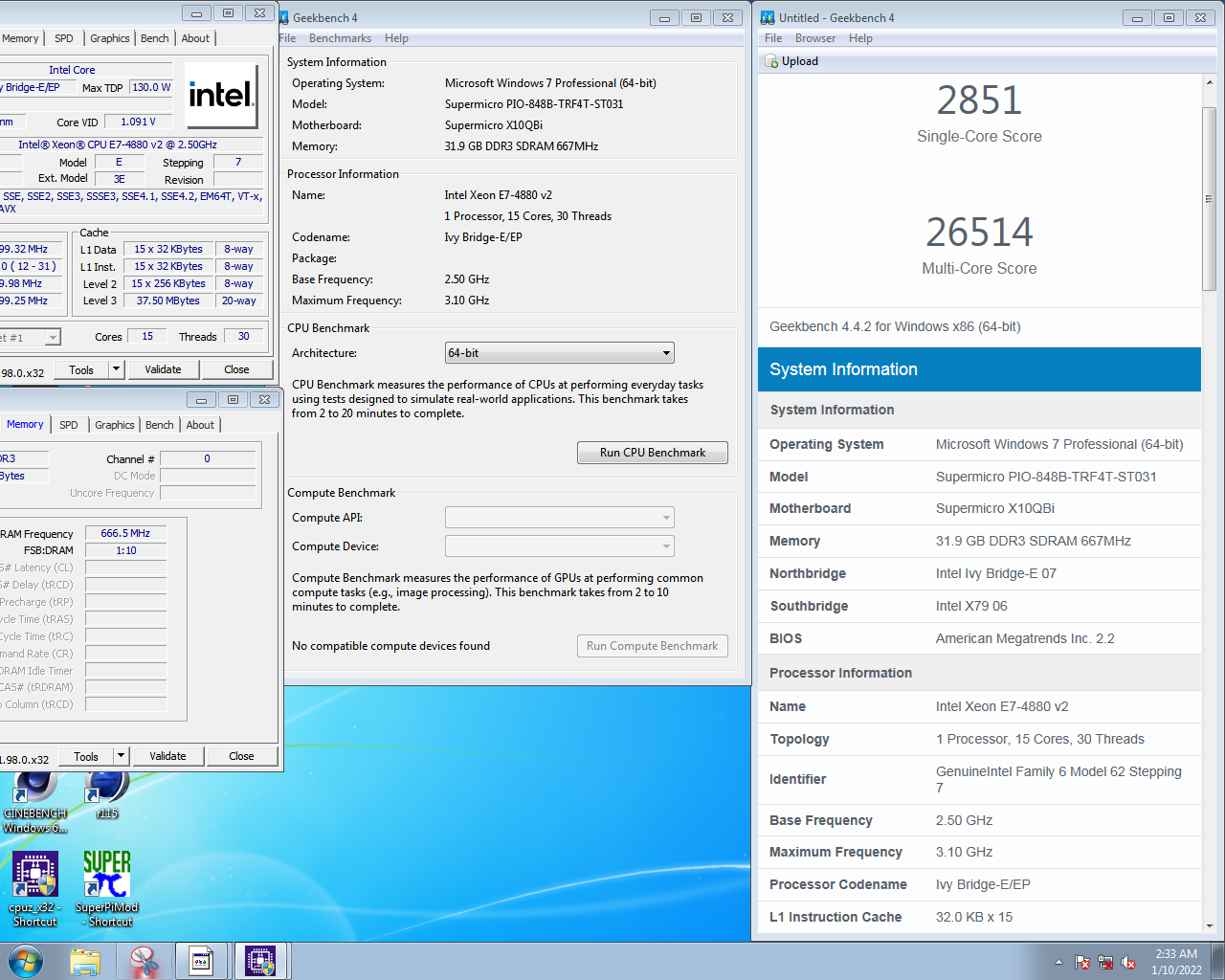
Task: Click the Geekbench 4 window title icon
Action: pyautogui.click(x=283, y=17)
